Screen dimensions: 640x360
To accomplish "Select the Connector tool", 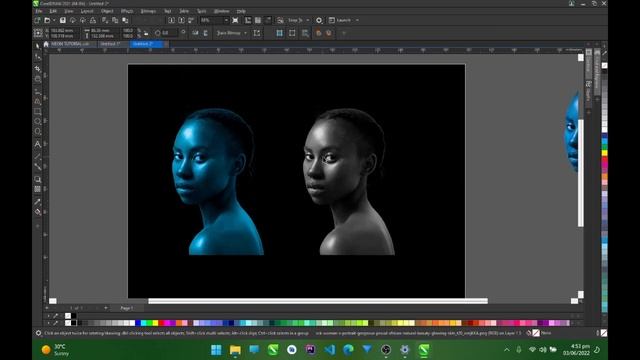I will [x=38, y=167].
